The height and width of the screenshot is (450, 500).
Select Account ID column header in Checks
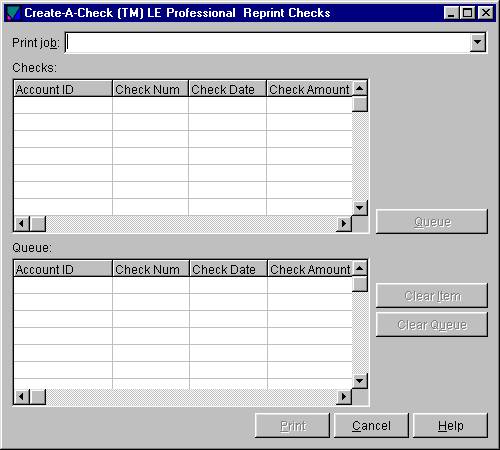(x=63, y=89)
